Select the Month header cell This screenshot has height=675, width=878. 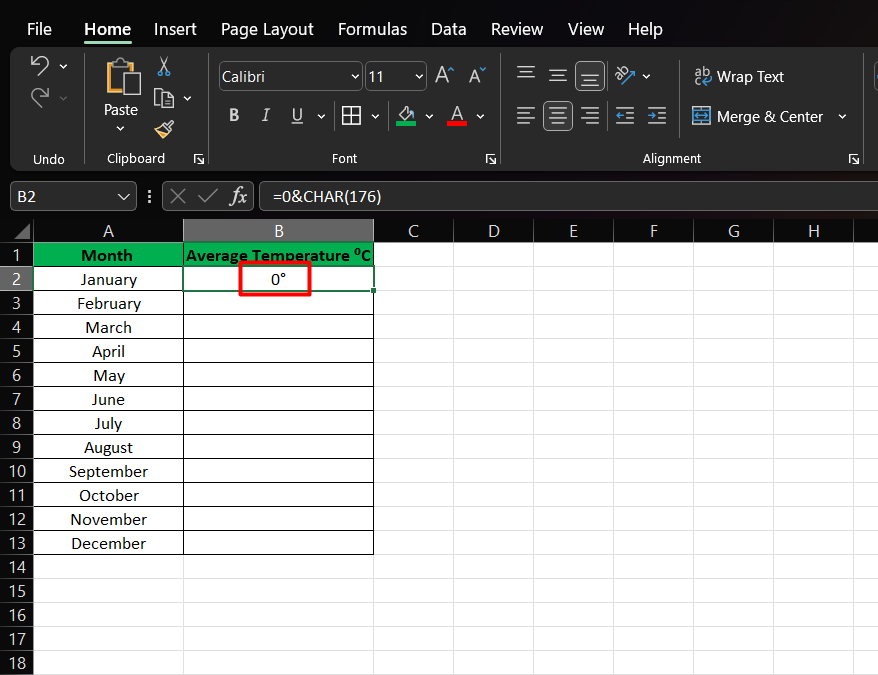tap(109, 255)
